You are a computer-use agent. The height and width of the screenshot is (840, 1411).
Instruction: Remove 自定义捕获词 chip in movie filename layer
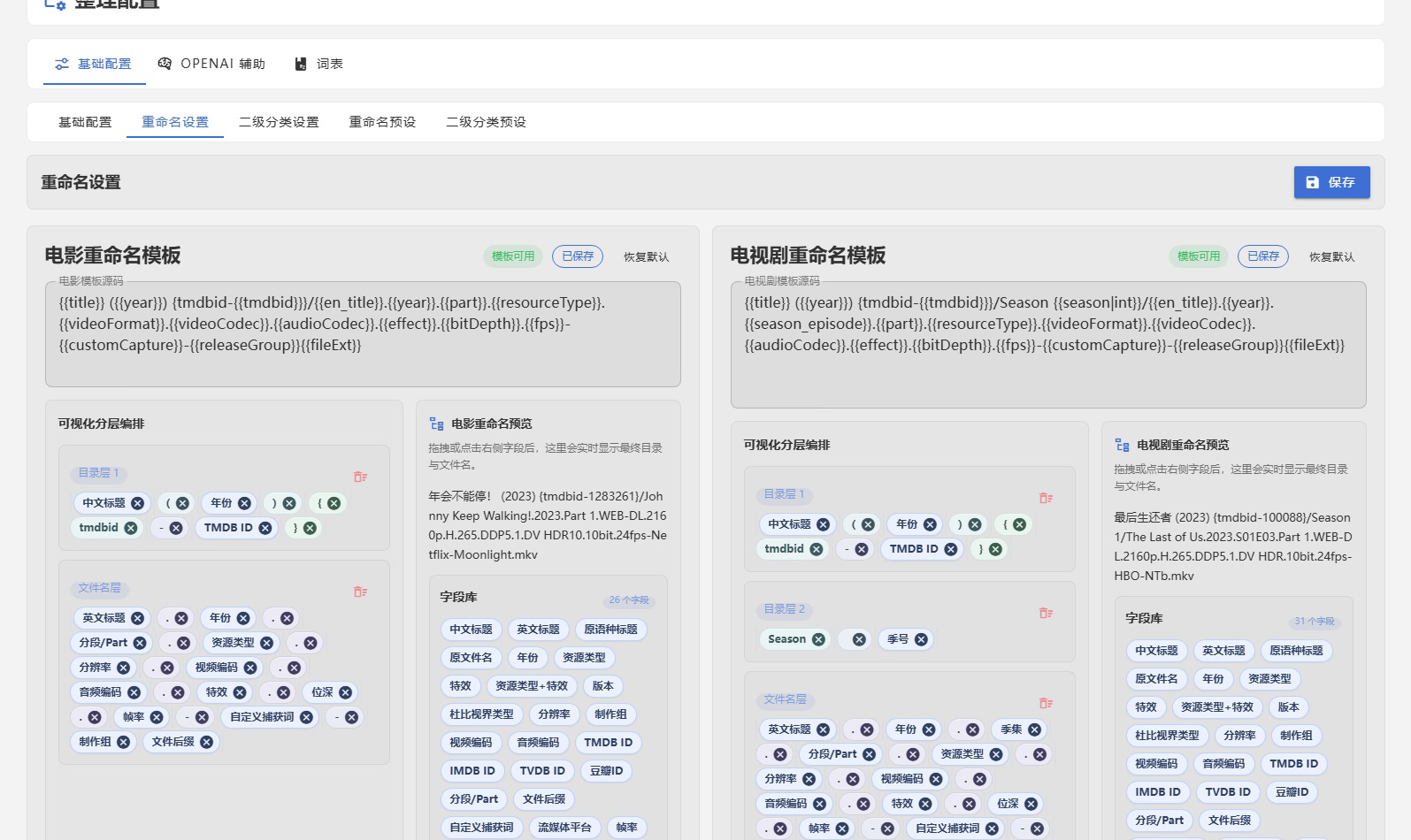(x=306, y=717)
